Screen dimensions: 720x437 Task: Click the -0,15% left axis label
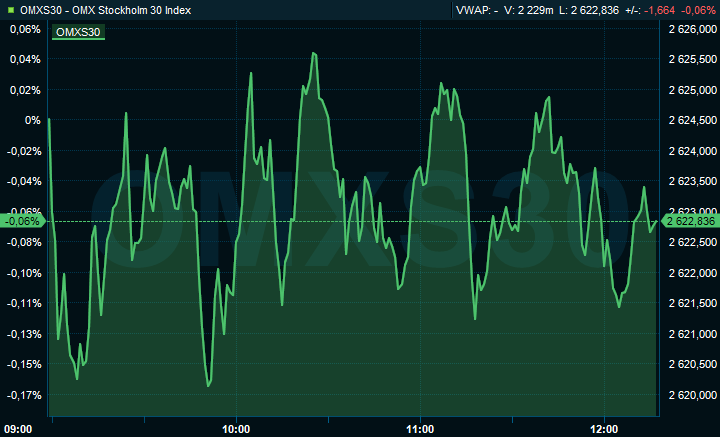24,364
